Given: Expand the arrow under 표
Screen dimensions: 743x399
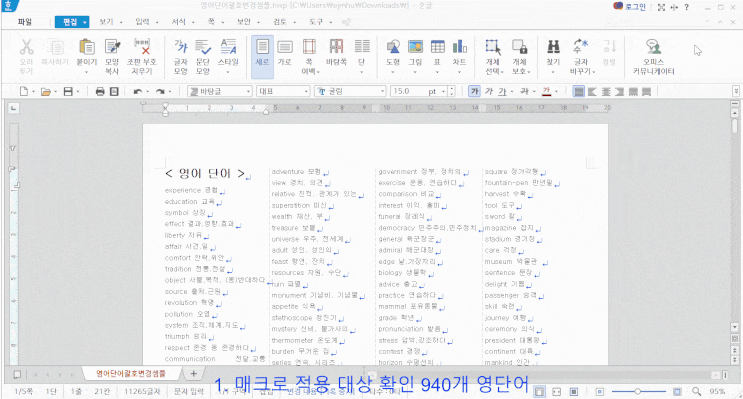Looking at the screenshot, I should click(437, 72).
